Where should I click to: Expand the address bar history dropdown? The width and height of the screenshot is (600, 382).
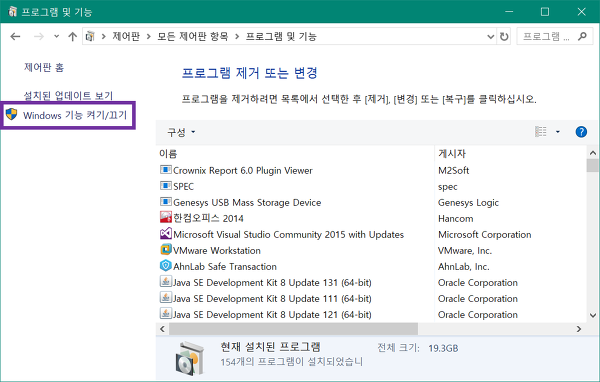(491, 37)
